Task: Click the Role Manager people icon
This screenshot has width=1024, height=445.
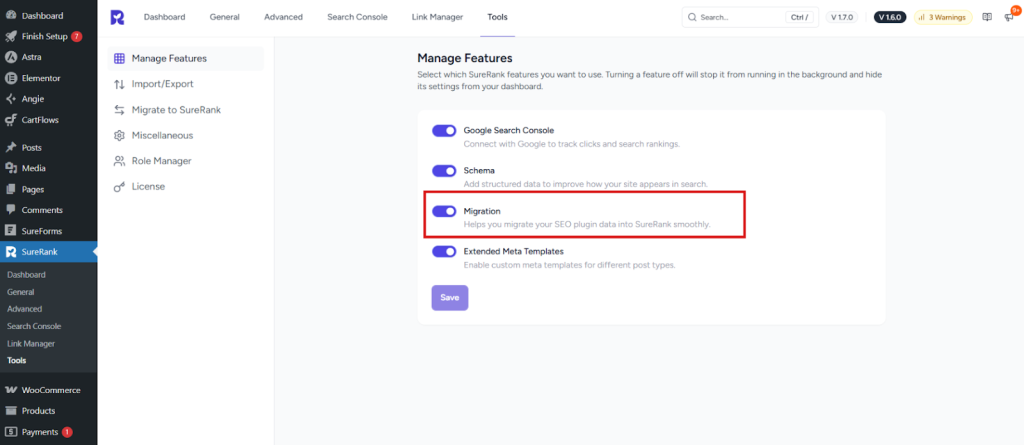Action: point(120,160)
